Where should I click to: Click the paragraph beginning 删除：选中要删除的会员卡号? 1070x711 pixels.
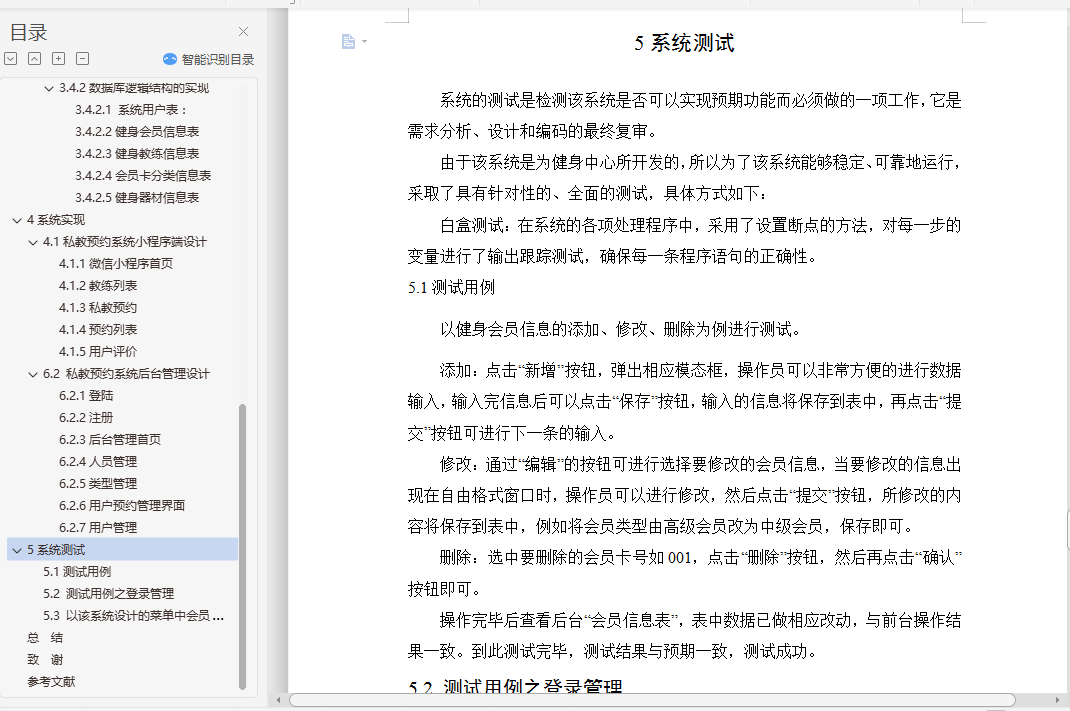click(x=684, y=573)
